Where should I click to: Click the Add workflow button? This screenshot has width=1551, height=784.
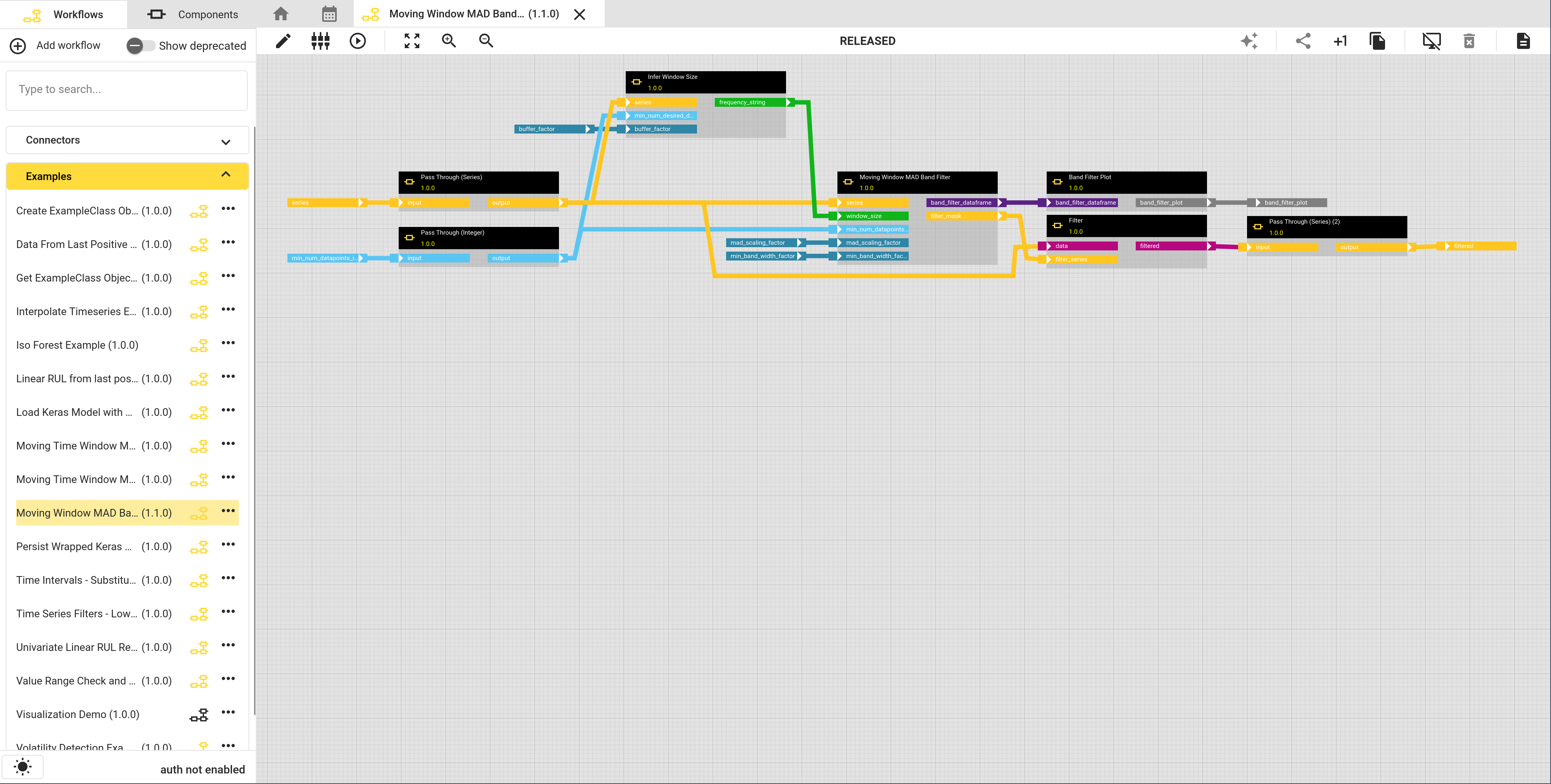[x=55, y=46]
